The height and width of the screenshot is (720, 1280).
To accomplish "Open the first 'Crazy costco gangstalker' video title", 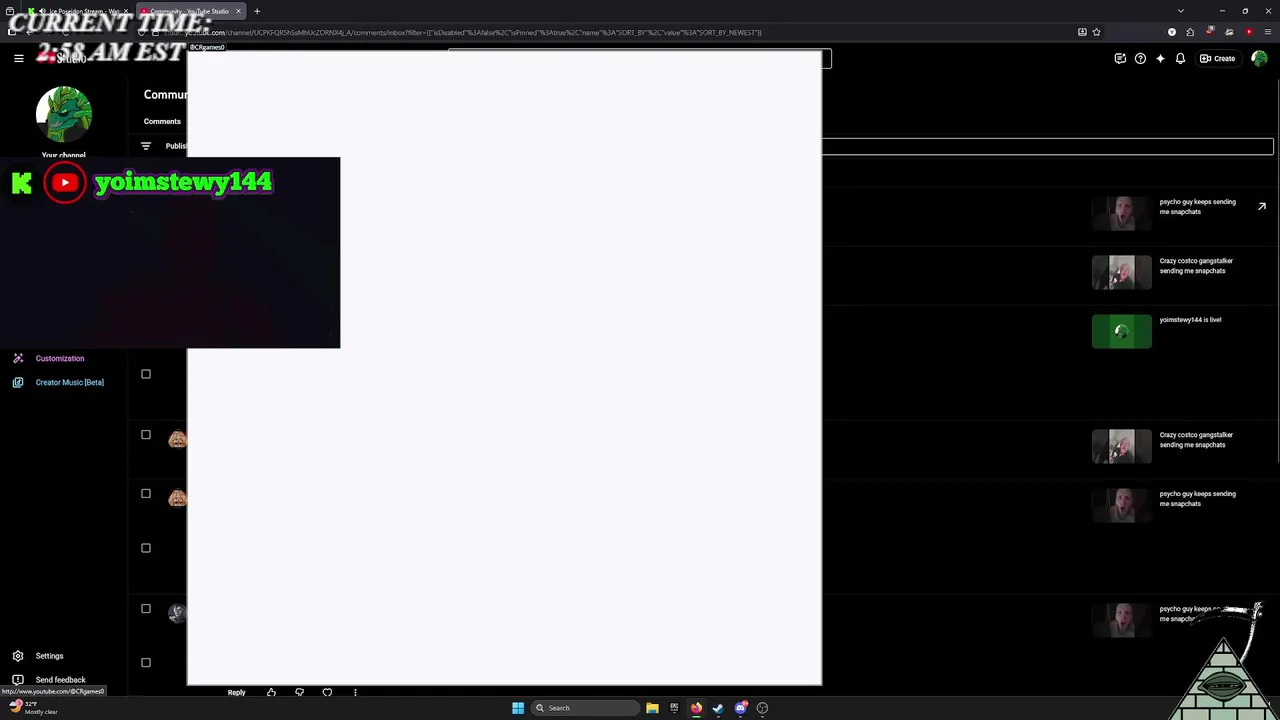I will click(1196, 266).
